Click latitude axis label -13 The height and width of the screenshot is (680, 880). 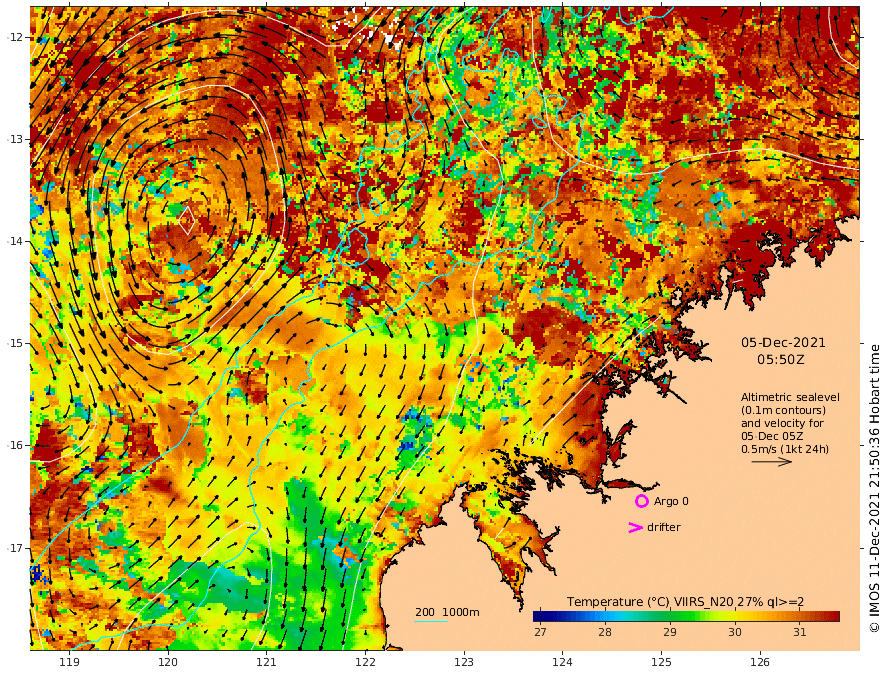(x=15, y=139)
